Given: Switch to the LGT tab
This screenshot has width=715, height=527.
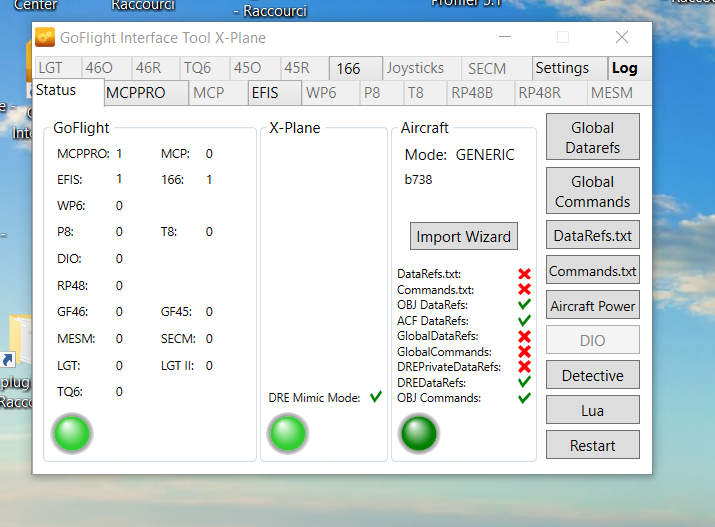Looking at the screenshot, I should click(x=58, y=68).
